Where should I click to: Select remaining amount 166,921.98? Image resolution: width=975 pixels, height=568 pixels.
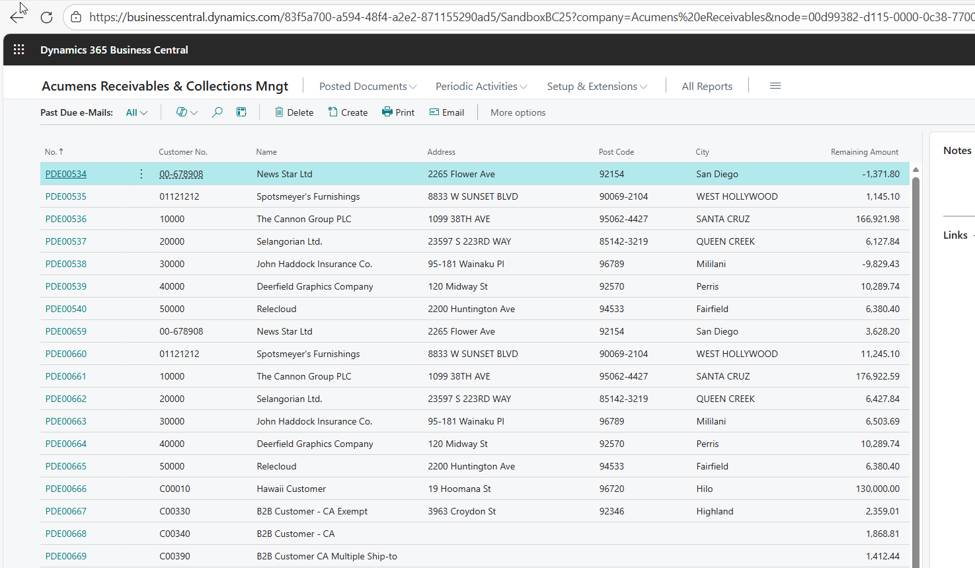click(877, 219)
